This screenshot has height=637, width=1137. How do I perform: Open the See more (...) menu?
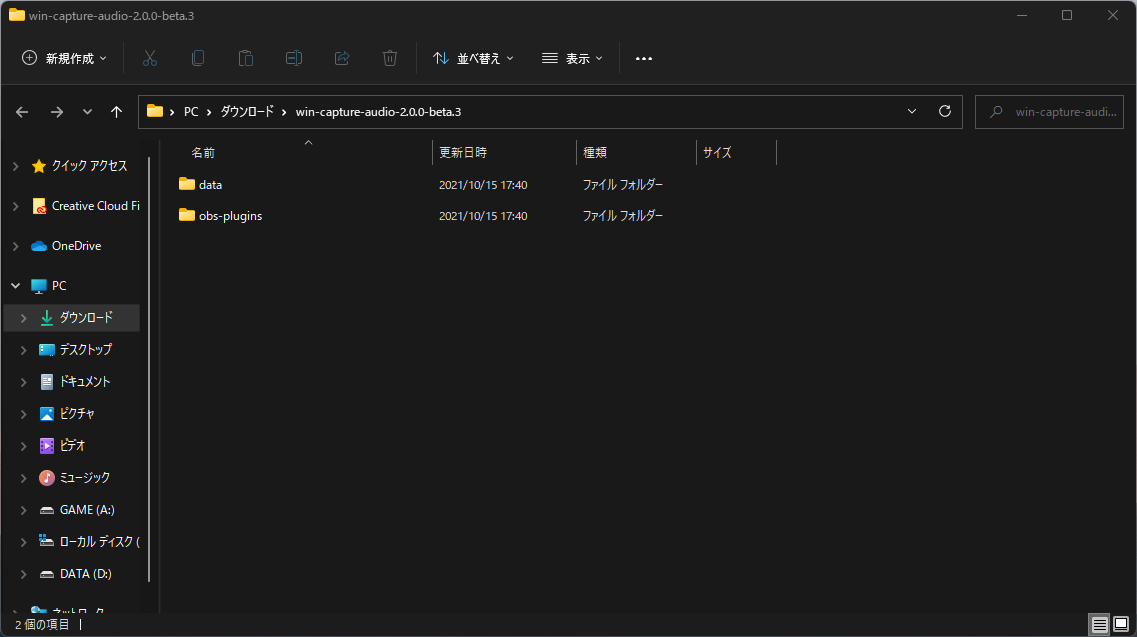tap(643, 58)
